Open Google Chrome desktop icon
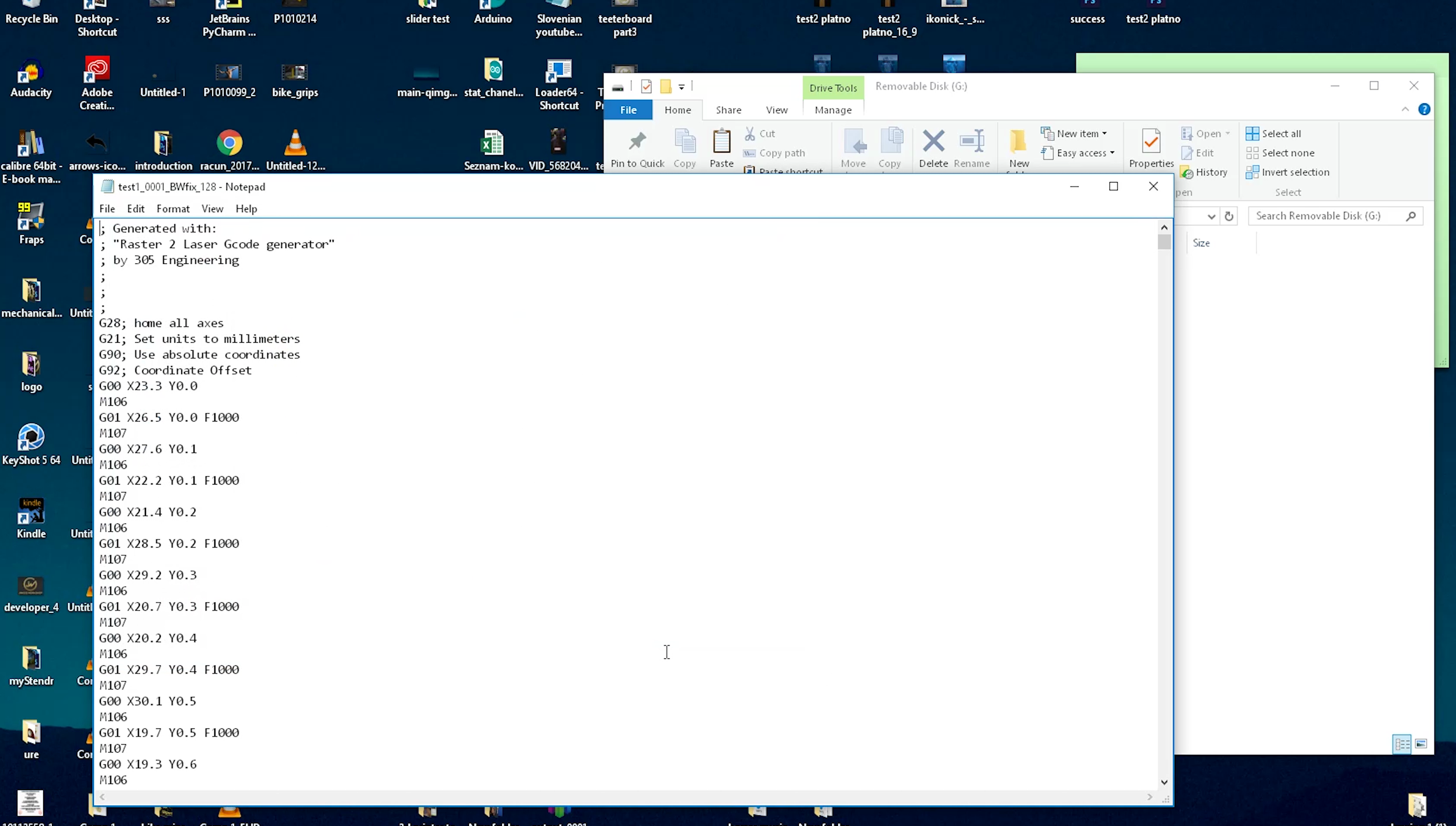Screen dimensions: 1456x826 tap(229, 143)
